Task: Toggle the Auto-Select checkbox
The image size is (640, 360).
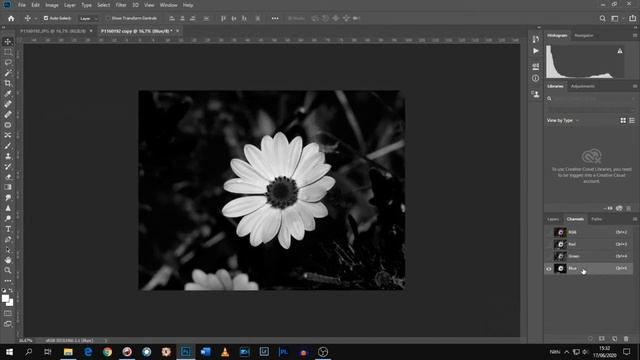Action: click(46, 18)
